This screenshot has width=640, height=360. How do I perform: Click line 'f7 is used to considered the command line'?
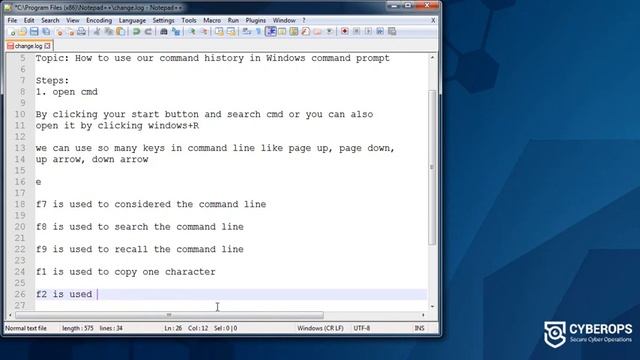click(151, 204)
